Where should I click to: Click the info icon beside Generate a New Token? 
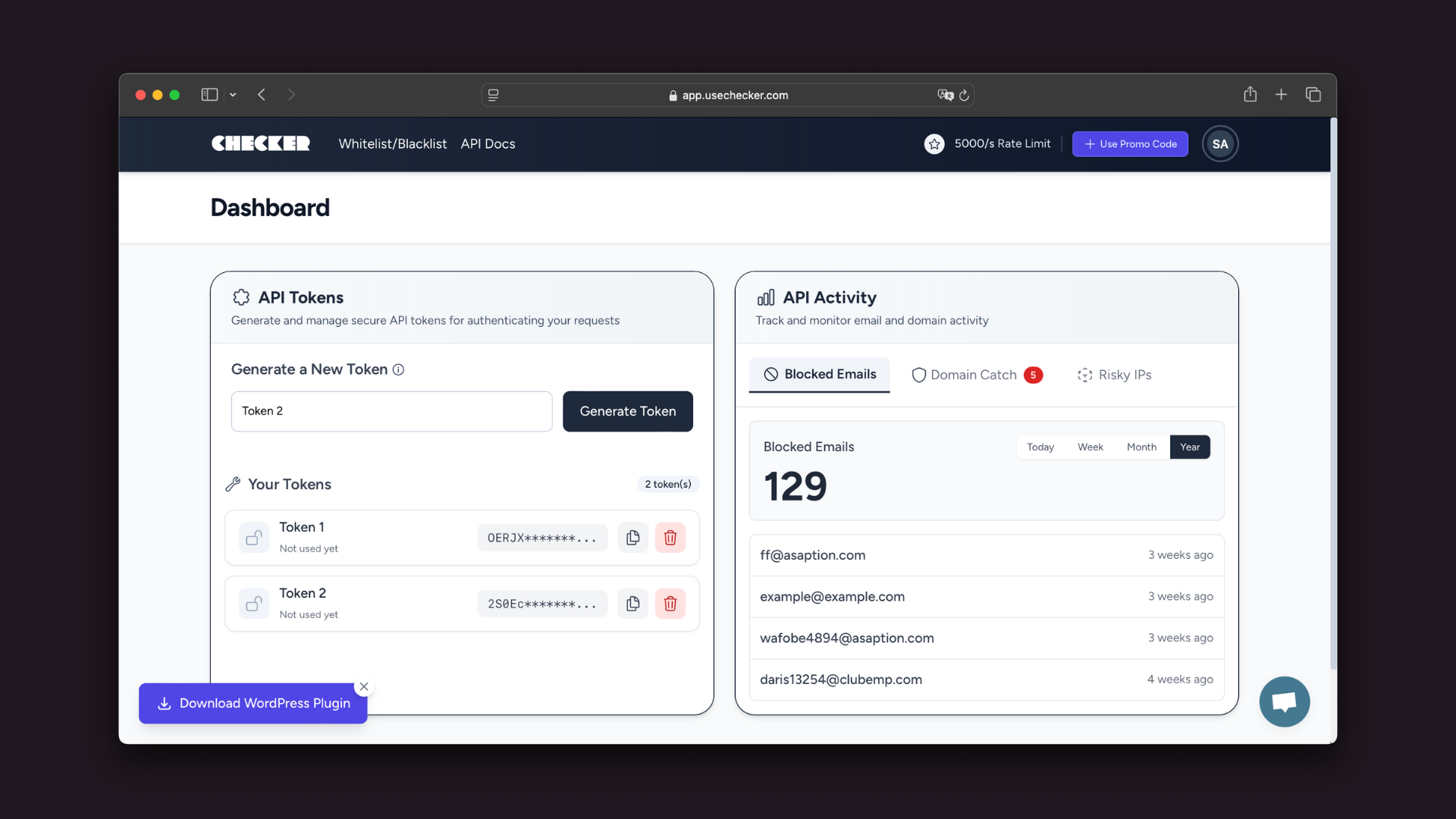[398, 369]
